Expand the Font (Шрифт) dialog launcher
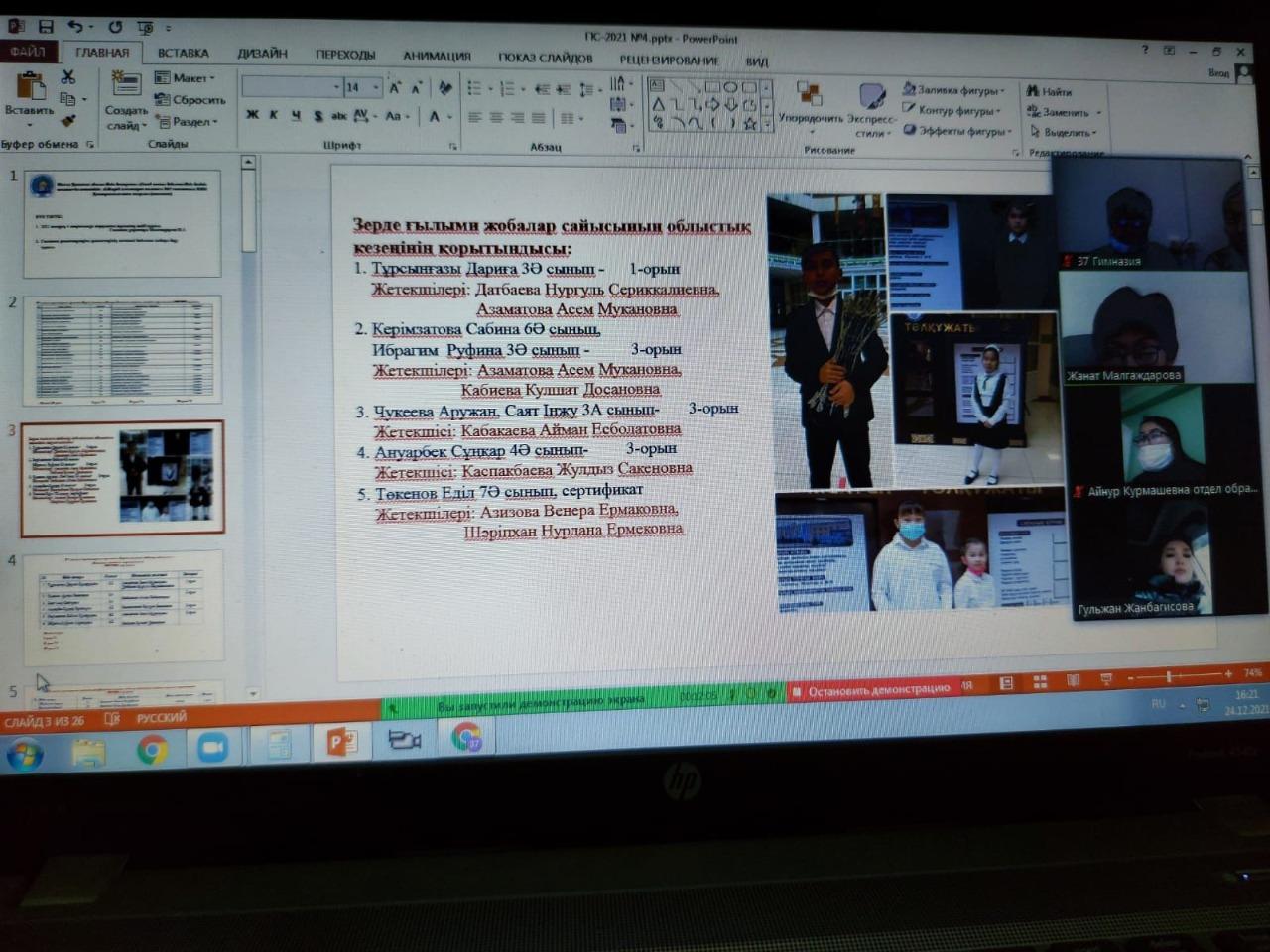The width and height of the screenshot is (1270, 952). coord(452,147)
